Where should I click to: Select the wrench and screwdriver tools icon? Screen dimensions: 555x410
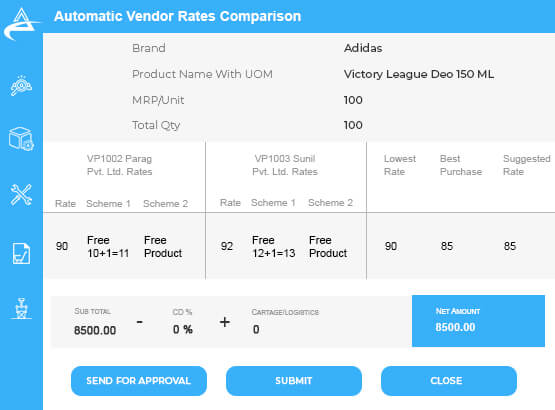pos(21,195)
